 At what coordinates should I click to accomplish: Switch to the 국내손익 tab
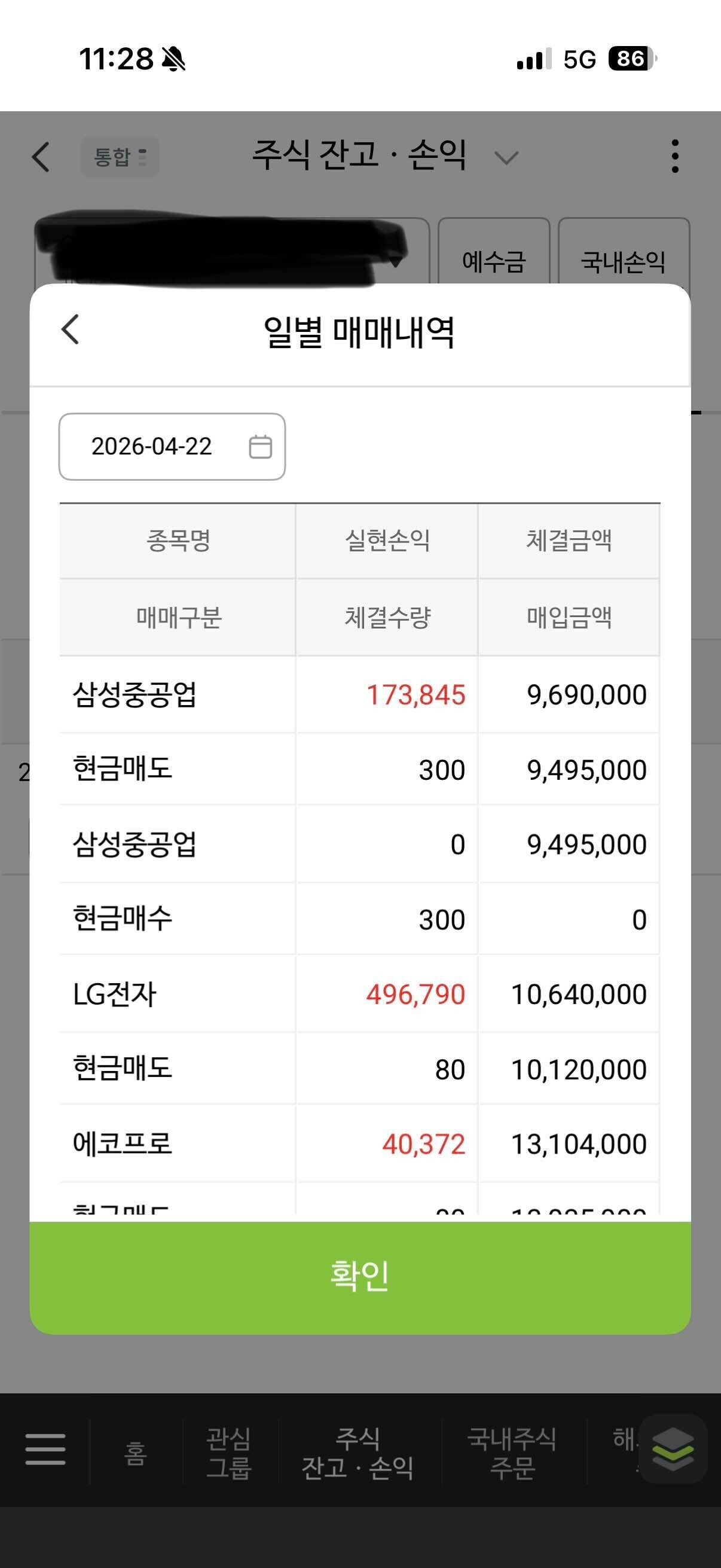pos(623,261)
